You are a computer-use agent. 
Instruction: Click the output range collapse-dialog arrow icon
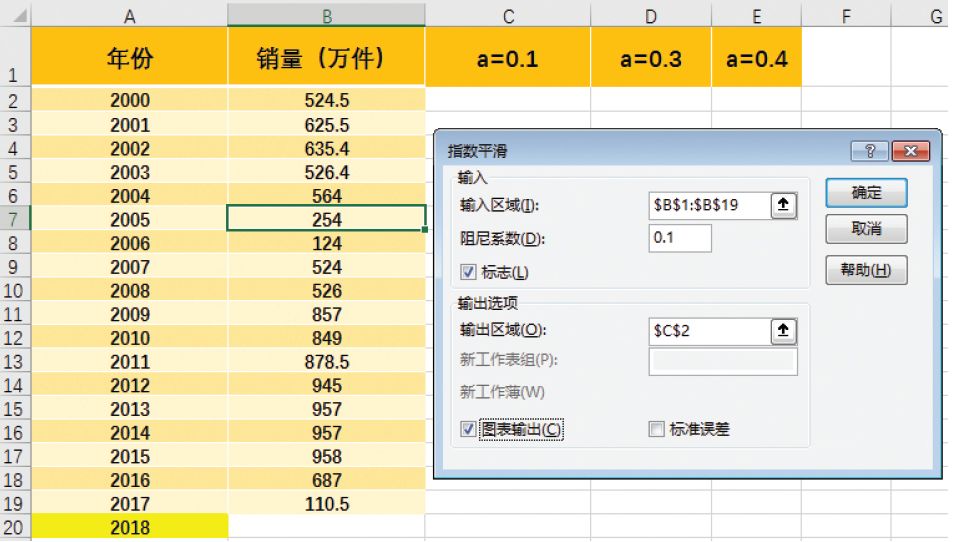pyautogui.click(x=783, y=331)
